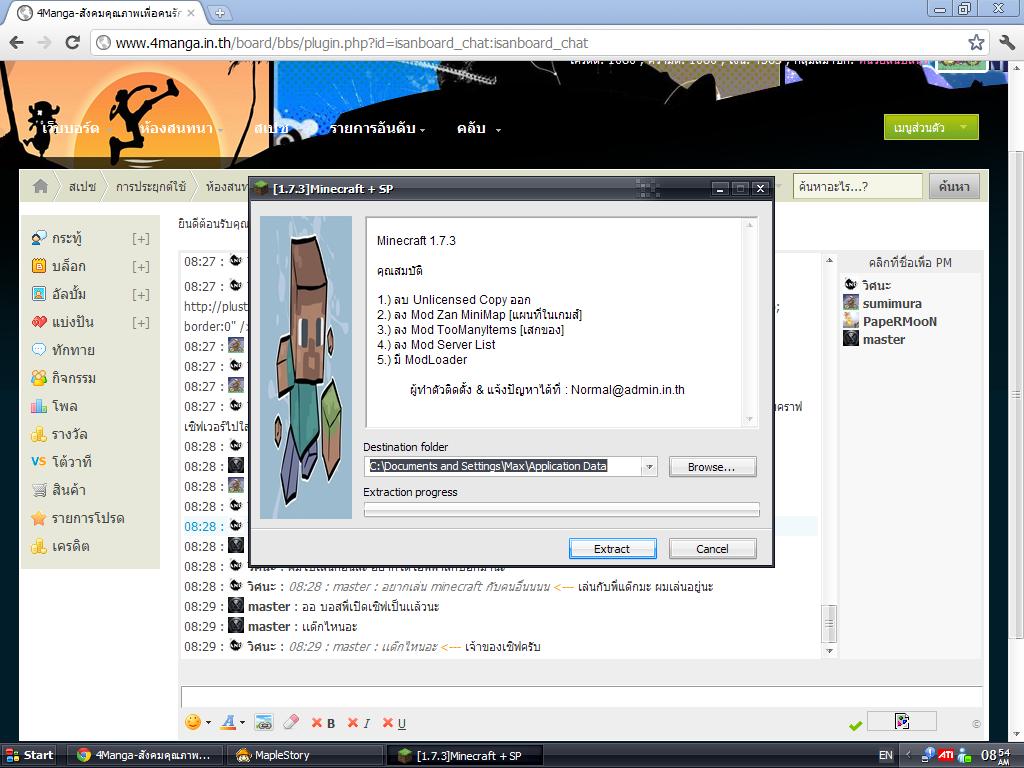Image resolution: width=1024 pixels, height=768 pixels.
Task: Click the home icon in the breadcrumb
Action: [x=40, y=187]
